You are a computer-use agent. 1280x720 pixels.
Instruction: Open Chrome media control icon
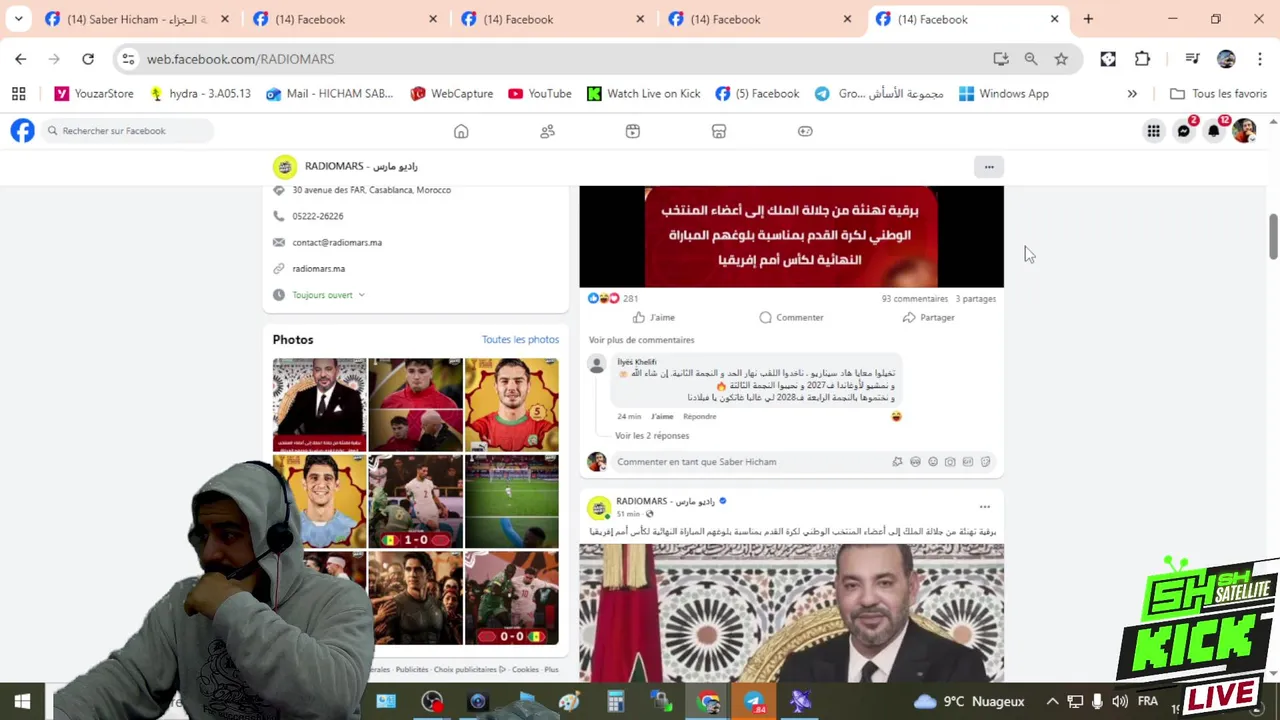[1192, 59]
